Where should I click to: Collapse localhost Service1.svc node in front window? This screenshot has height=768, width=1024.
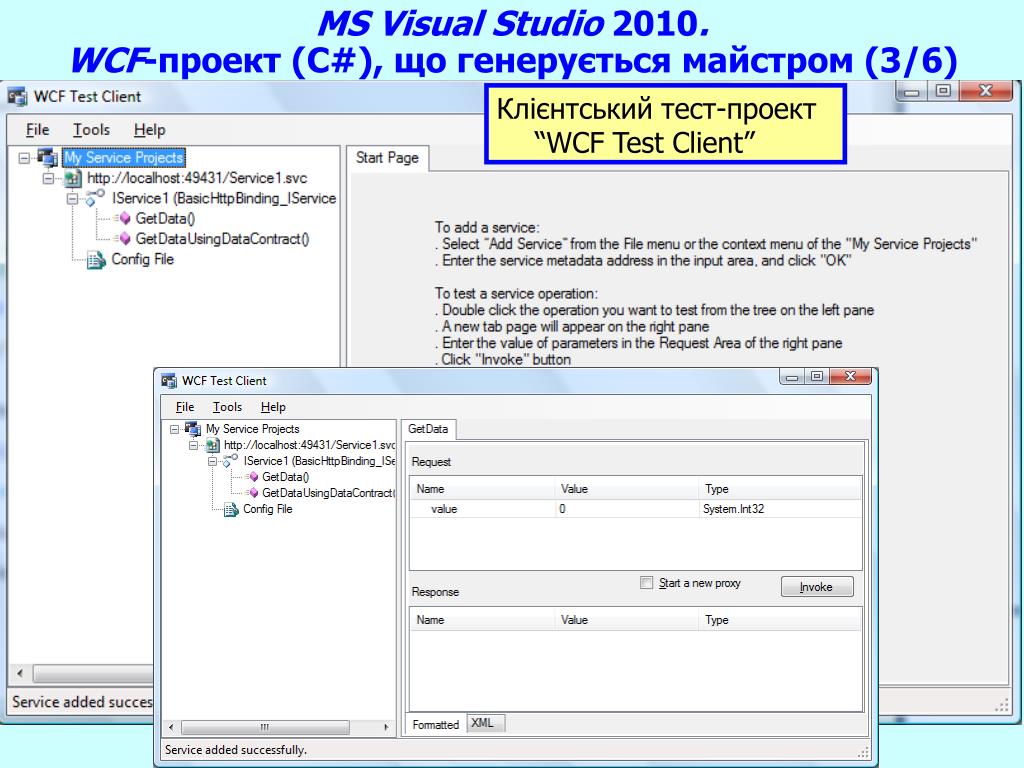[x=193, y=445]
